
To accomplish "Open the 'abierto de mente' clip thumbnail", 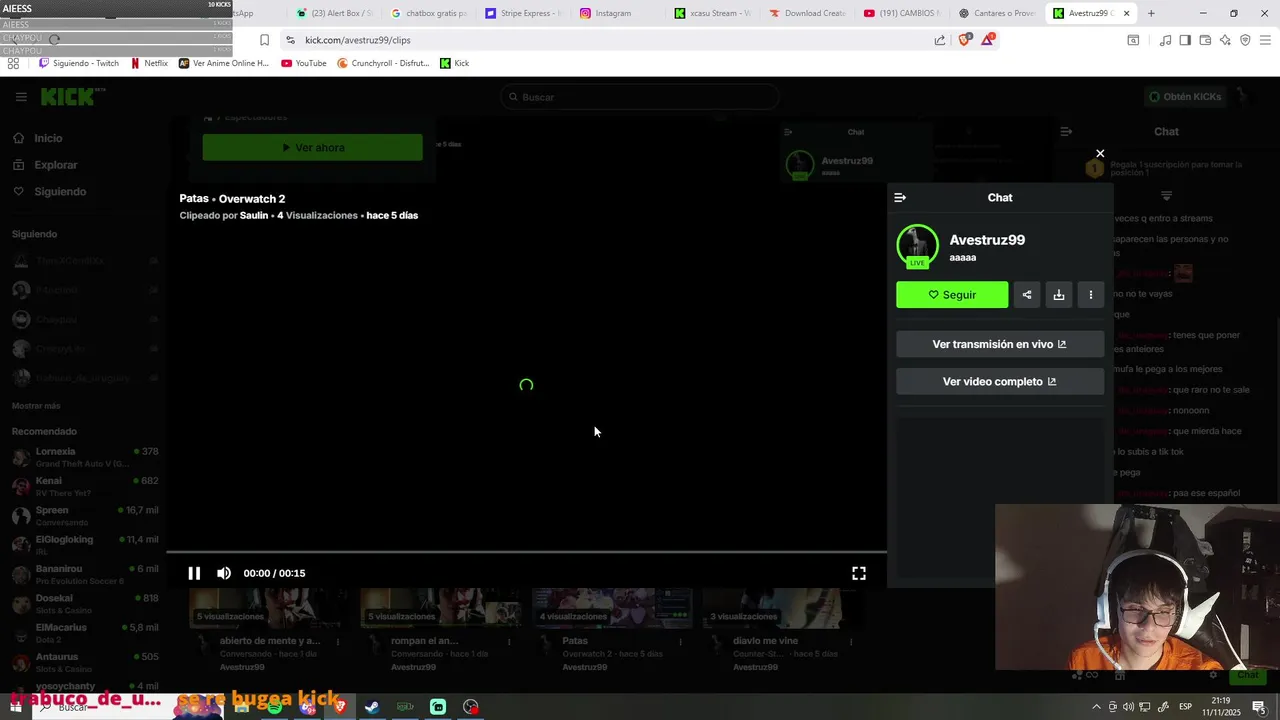I will click(x=270, y=608).
